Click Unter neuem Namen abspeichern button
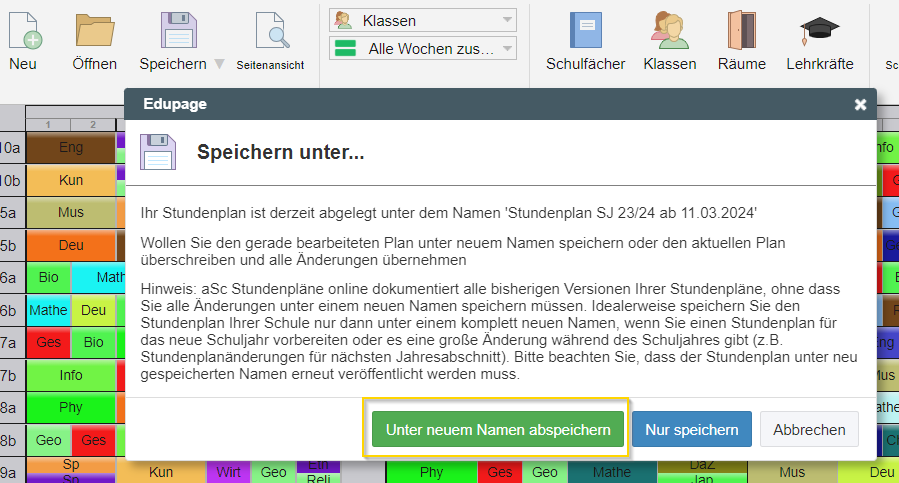Screen dimensions: 899x483 click(498, 429)
